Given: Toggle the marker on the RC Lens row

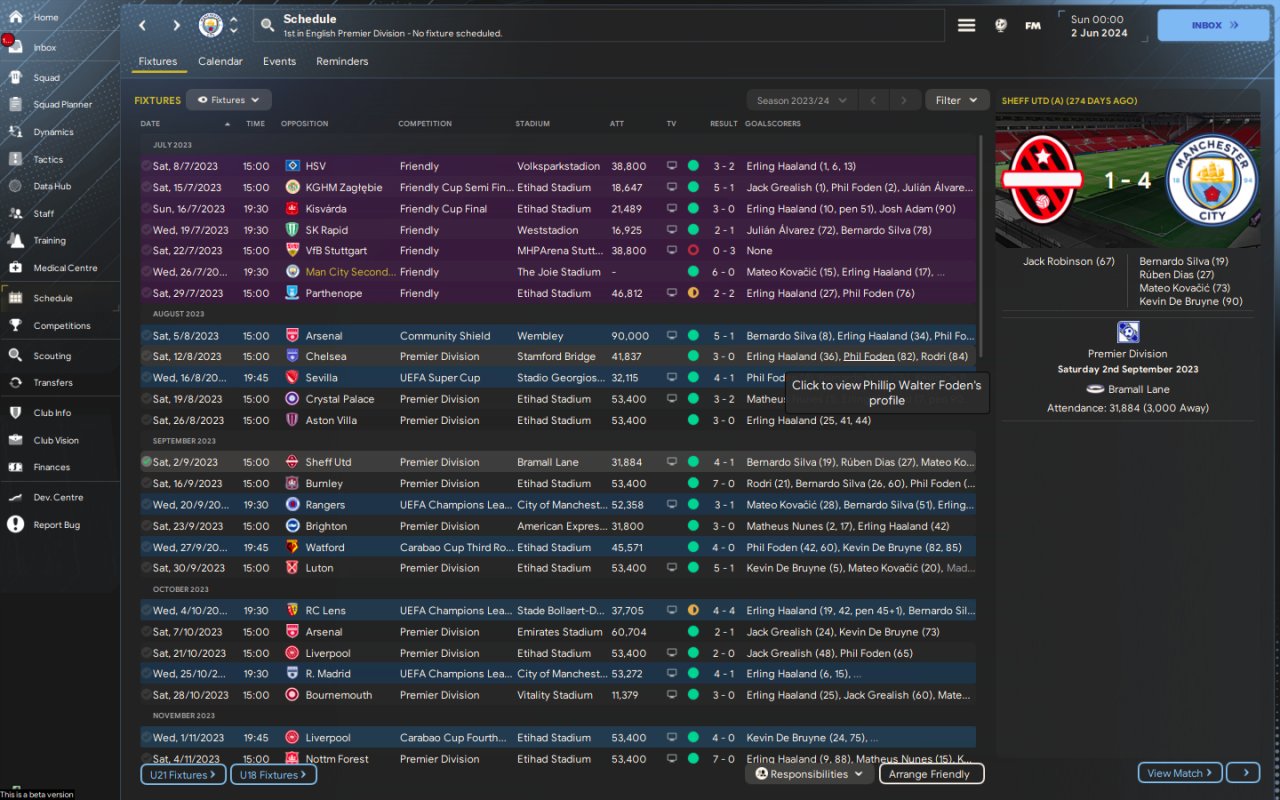Looking at the screenshot, I should [x=146, y=611].
